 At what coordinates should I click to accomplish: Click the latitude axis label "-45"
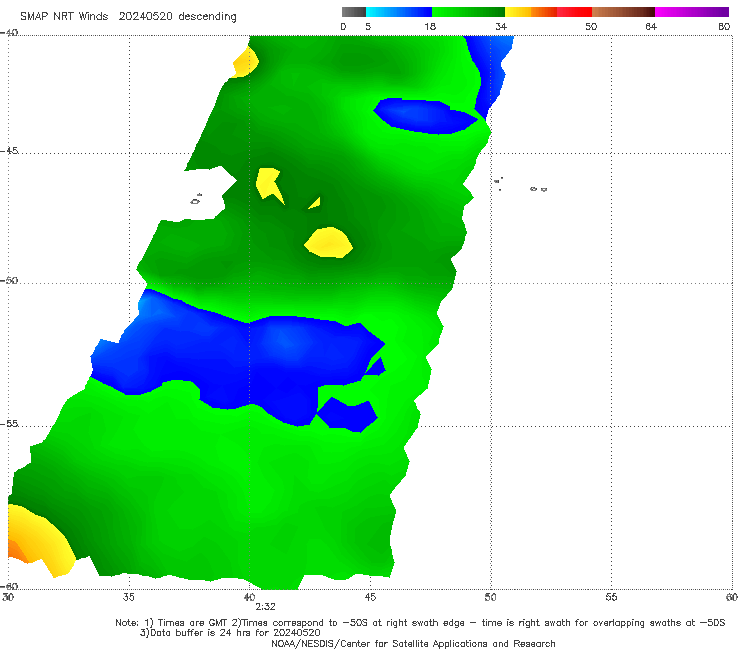click(x=9, y=151)
